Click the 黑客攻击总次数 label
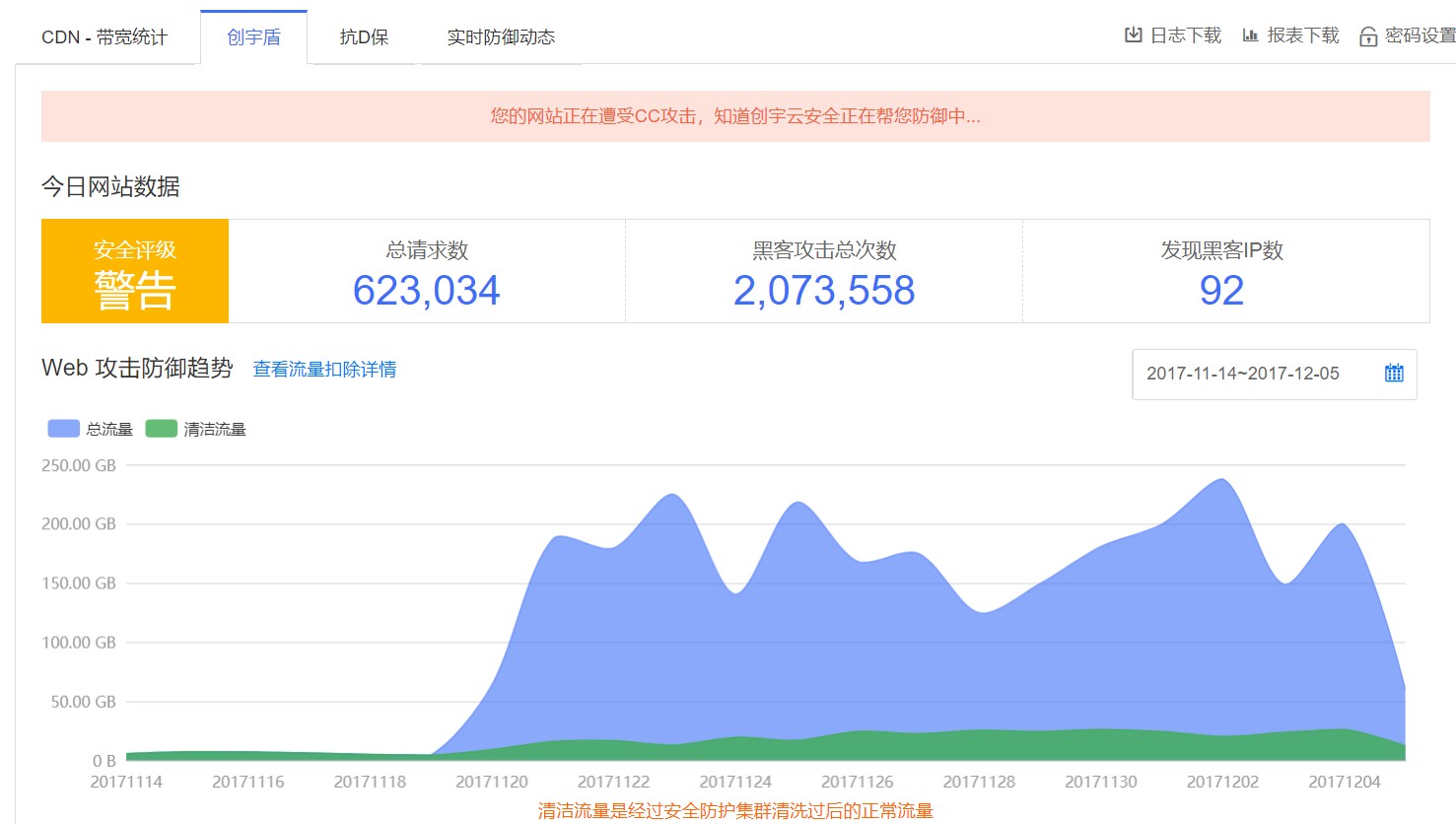 tap(824, 250)
